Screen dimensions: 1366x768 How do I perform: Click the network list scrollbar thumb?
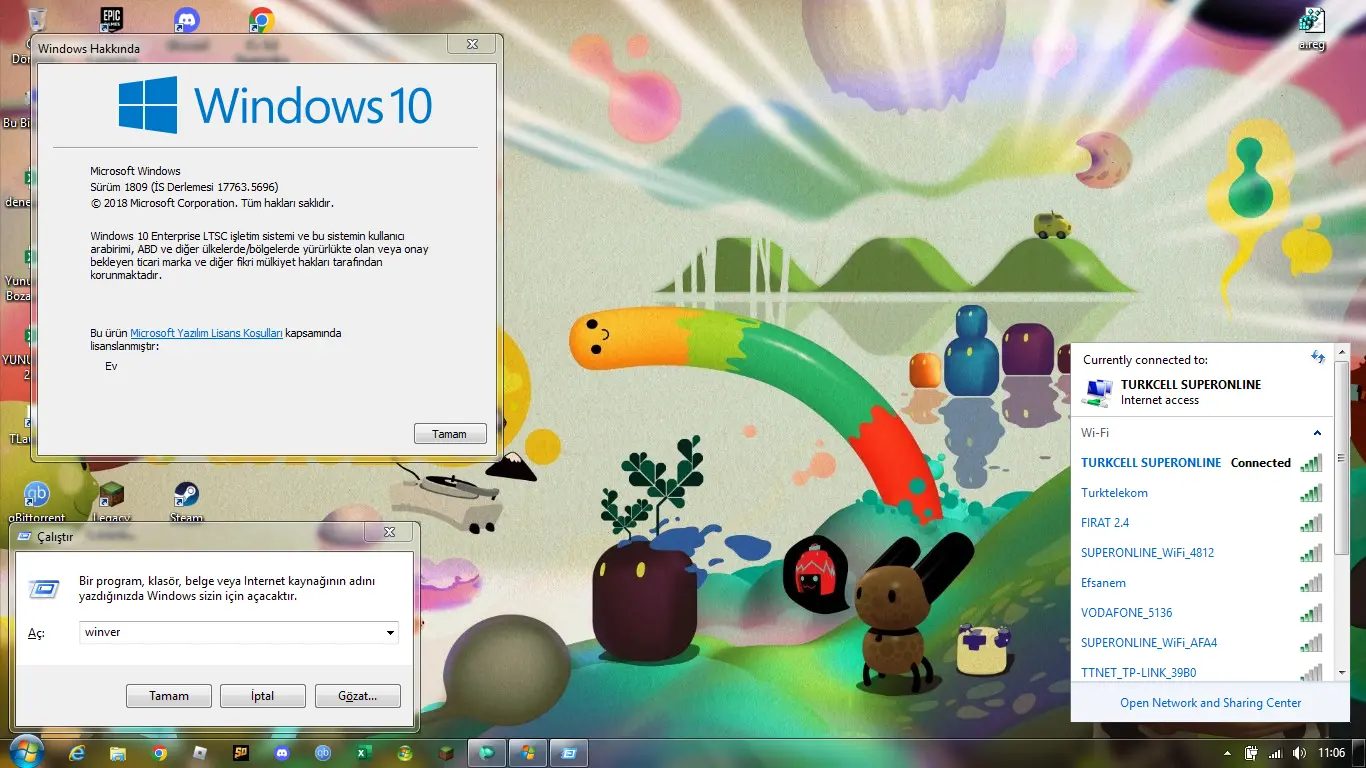1342,457
